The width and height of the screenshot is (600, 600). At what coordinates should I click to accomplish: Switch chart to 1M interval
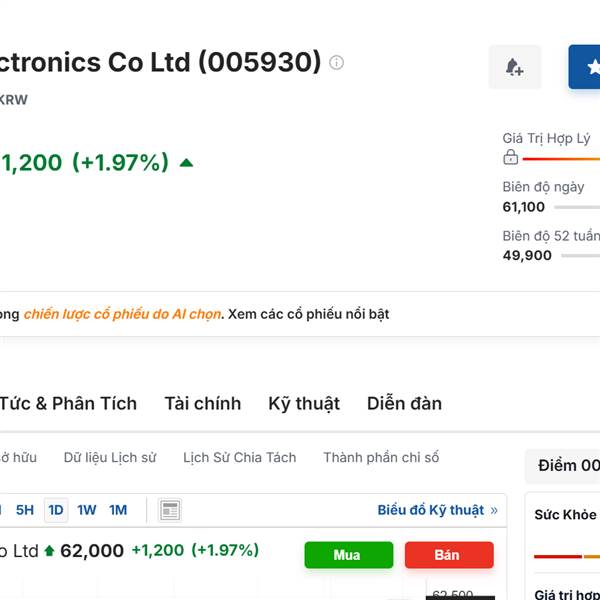click(118, 510)
